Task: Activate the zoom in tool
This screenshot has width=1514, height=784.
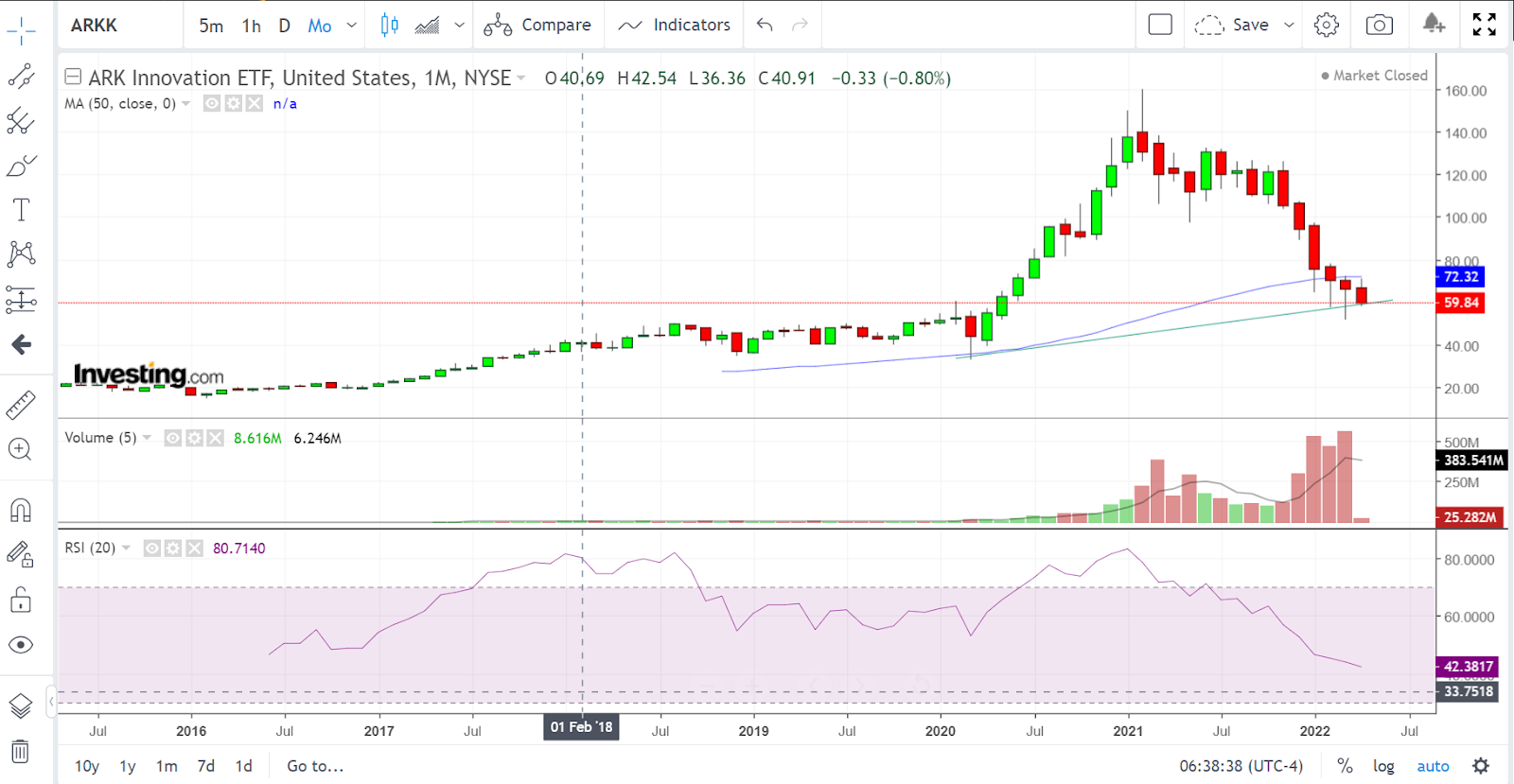Action: pos(21,449)
